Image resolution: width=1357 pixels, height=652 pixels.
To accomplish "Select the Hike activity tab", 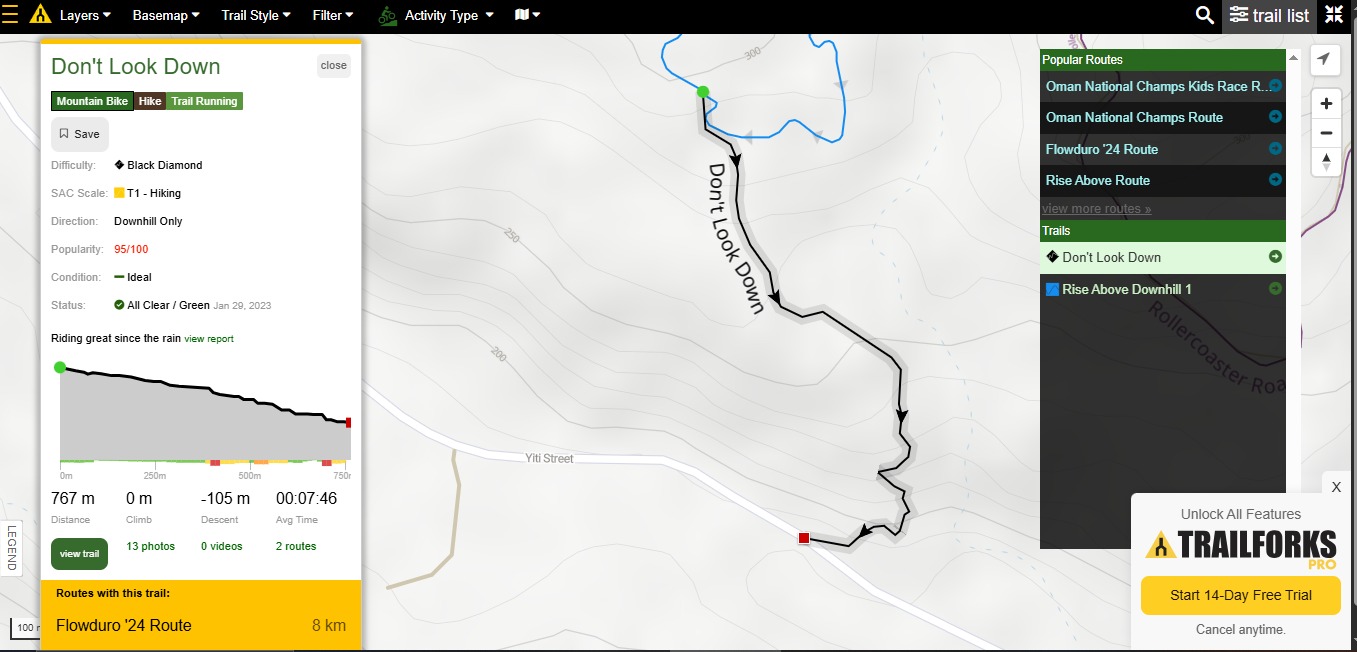I will 150,101.
